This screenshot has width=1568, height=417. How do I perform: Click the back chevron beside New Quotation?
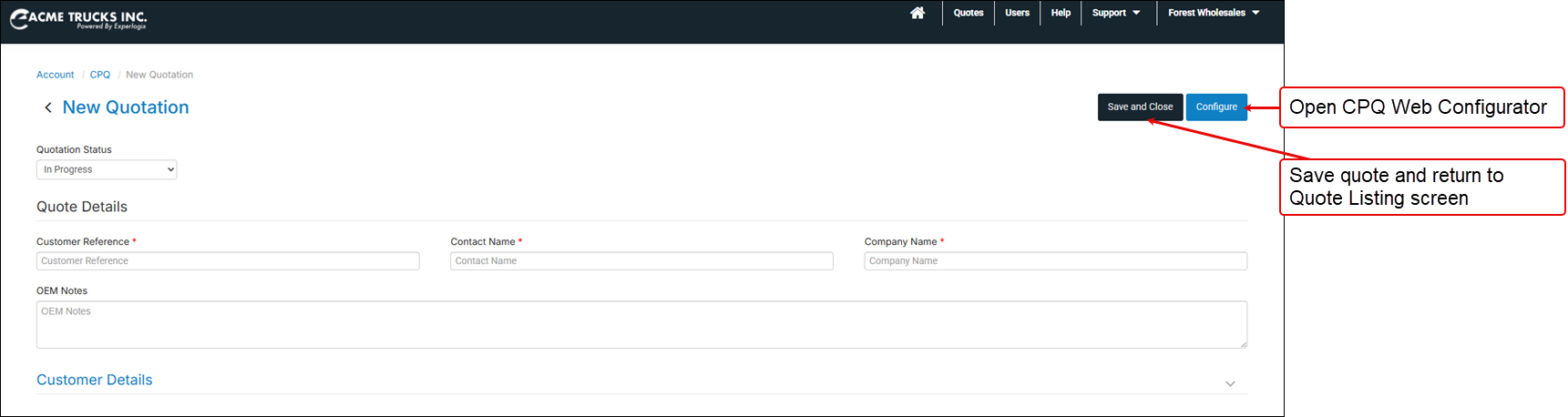click(48, 107)
